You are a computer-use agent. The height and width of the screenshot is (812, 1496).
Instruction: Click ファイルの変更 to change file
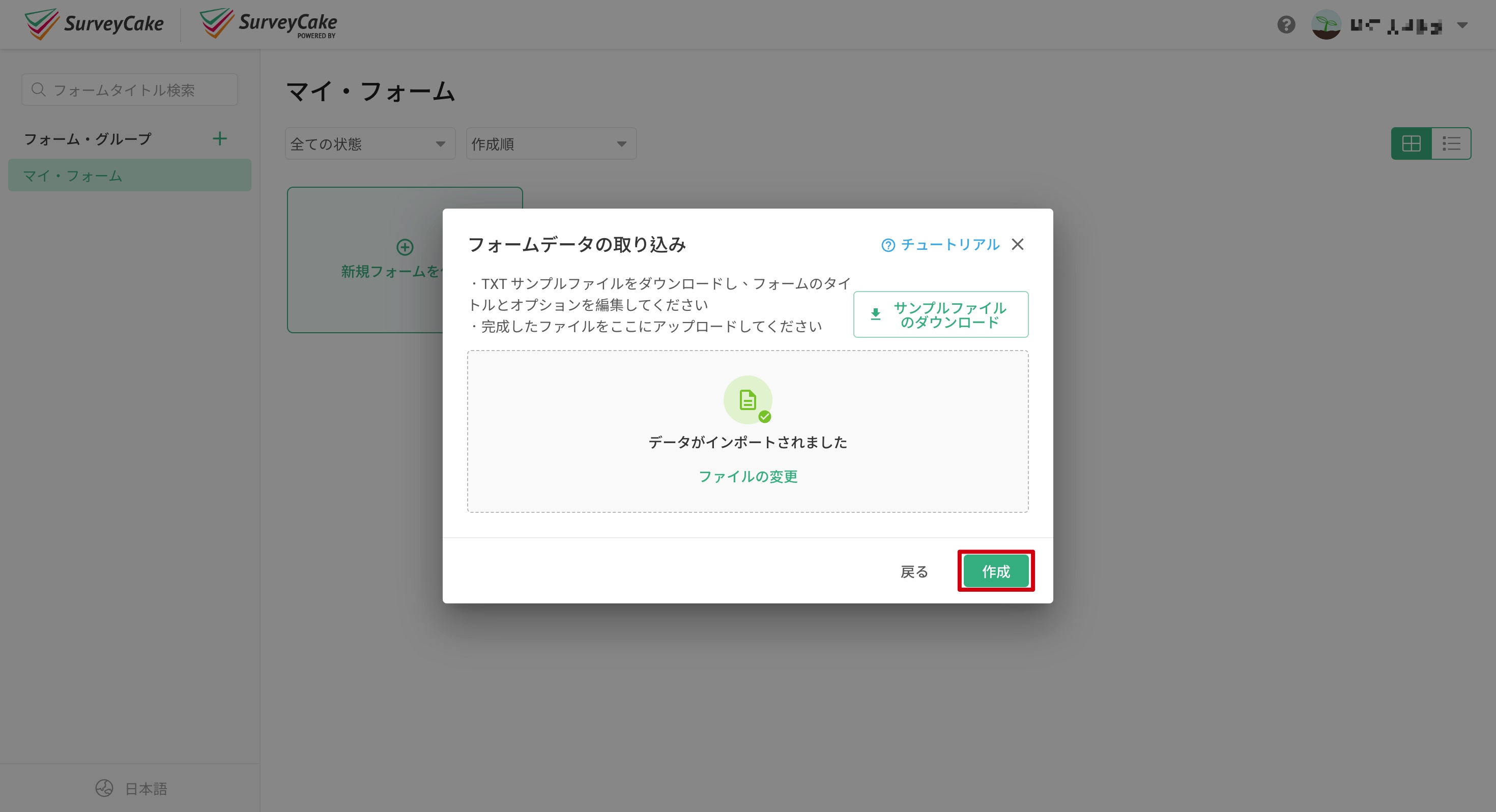[748, 476]
